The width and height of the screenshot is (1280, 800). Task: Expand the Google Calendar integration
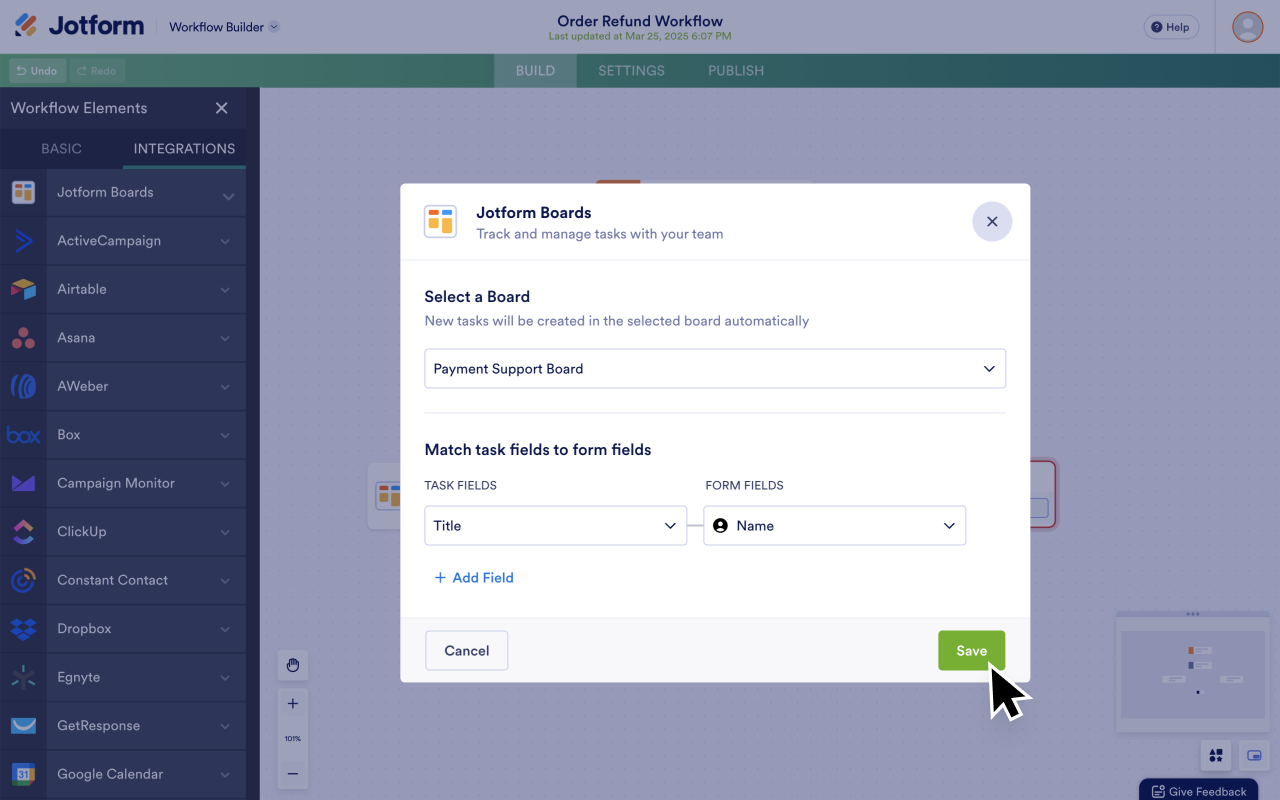(x=225, y=775)
